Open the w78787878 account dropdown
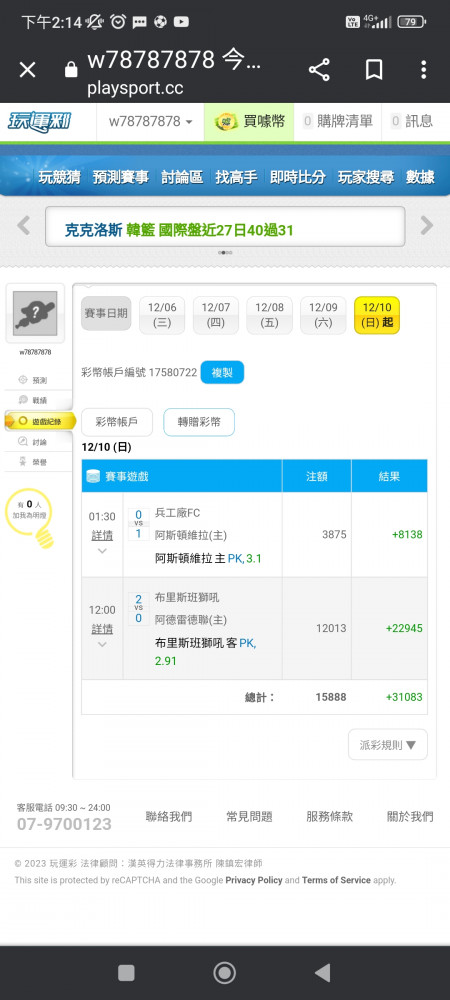Screen dimensions: 450x1000 point(150,121)
